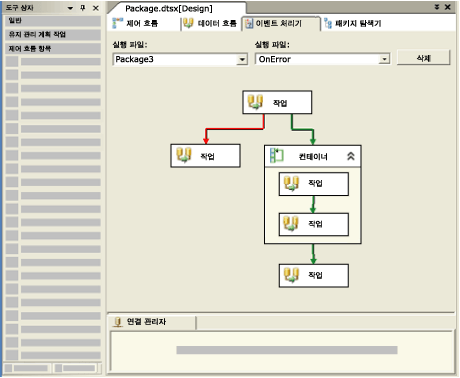This screenshot has height=378, width=460.
Task: Select the Package.dtsx[Design] document tab
Action: point(169,8)
